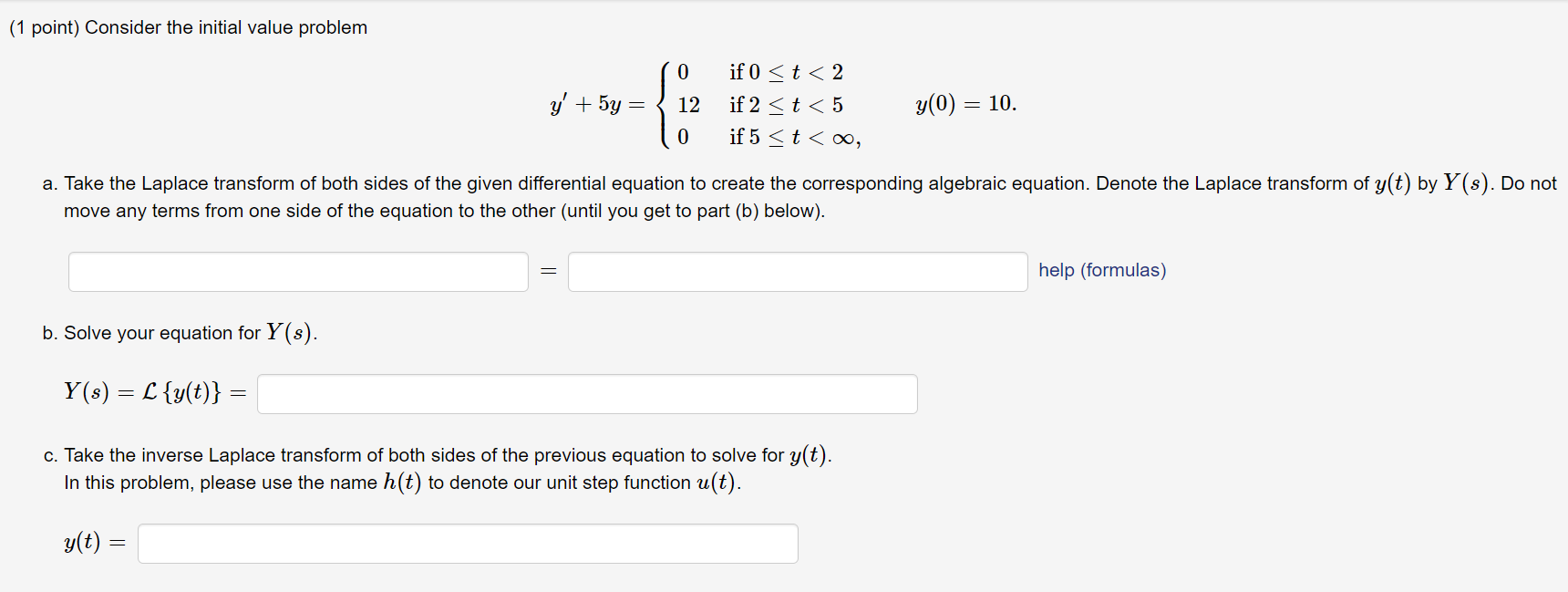Click the '(1 point)' heading text
This screenshot has width=1568, height=592.
pyautogui.click(x=45, y=27)
